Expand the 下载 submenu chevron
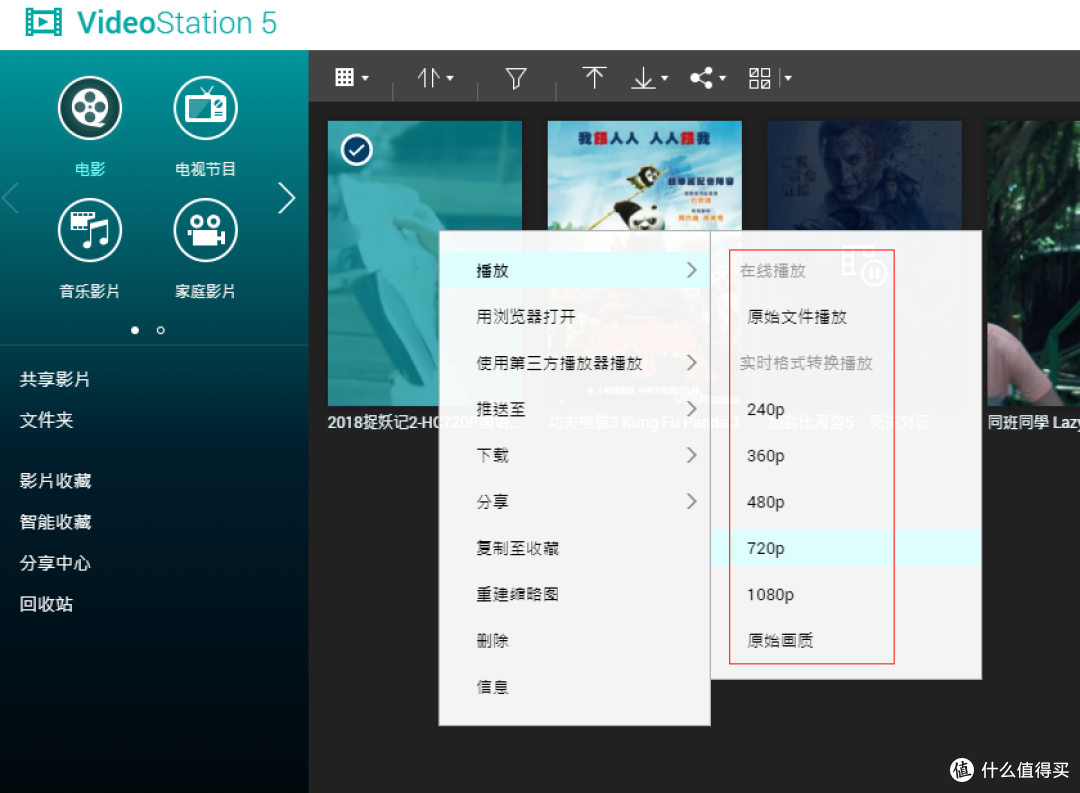Viewport: 1080px width, 793px height. pos(692,455)
